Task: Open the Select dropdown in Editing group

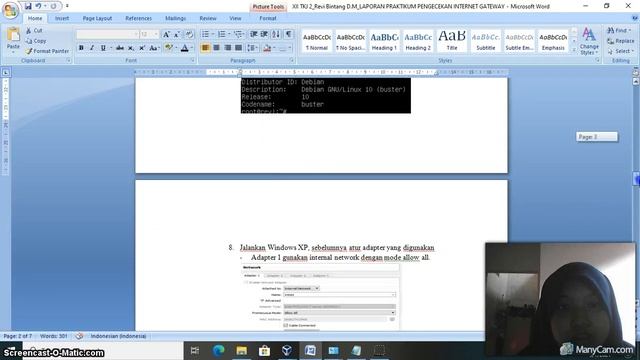Action: pos(620,51)
